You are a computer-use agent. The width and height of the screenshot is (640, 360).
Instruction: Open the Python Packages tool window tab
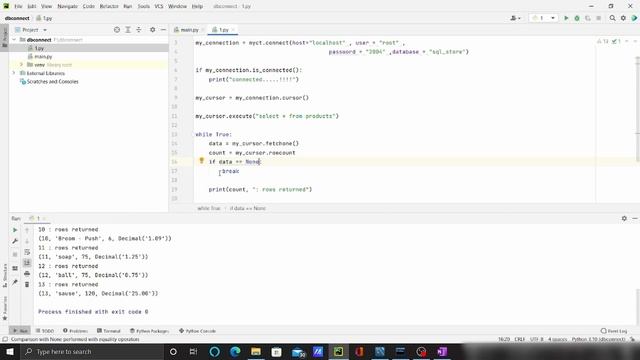149,331
